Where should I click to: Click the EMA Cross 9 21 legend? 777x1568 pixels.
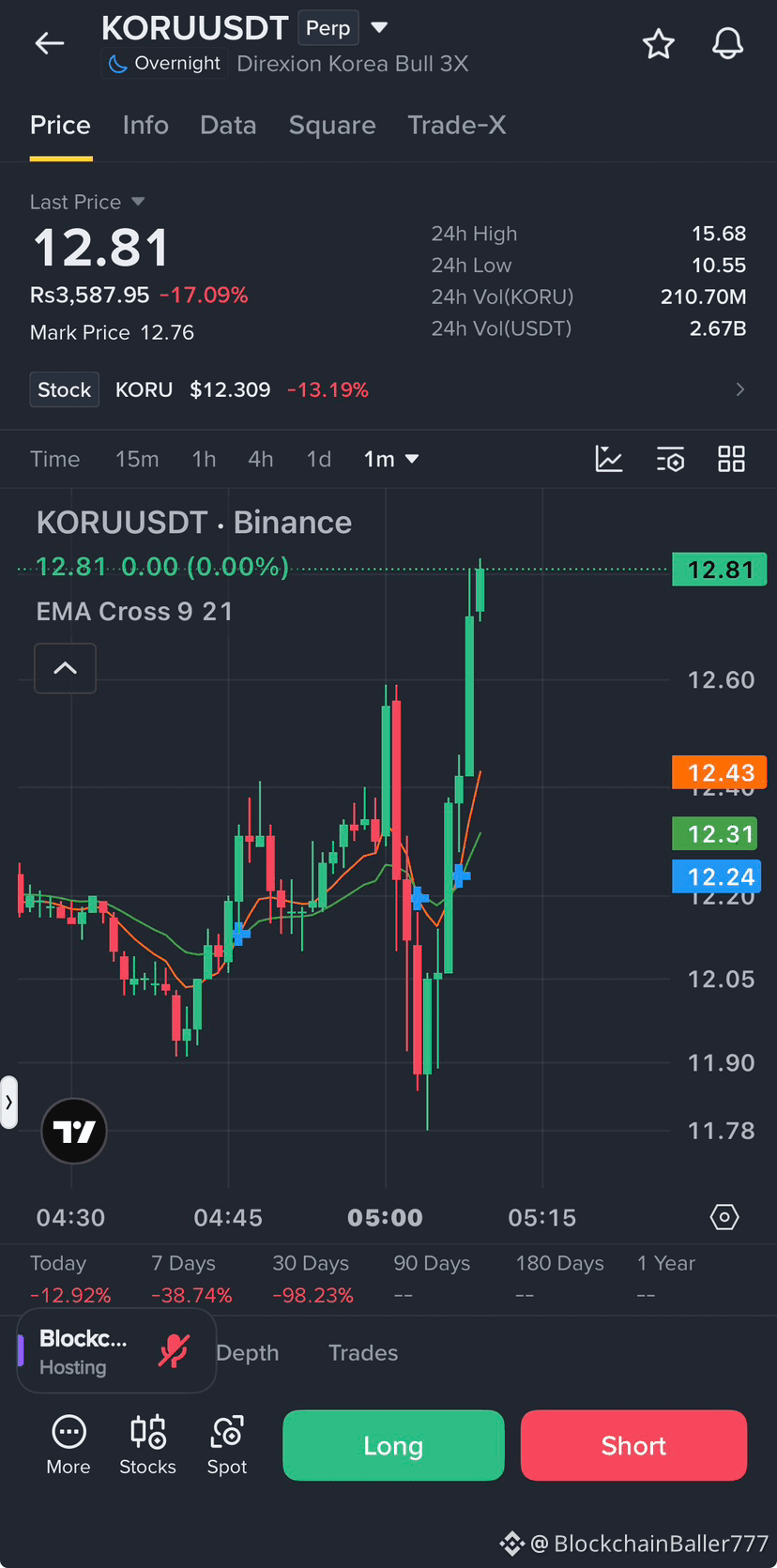[x=134, y=611]
